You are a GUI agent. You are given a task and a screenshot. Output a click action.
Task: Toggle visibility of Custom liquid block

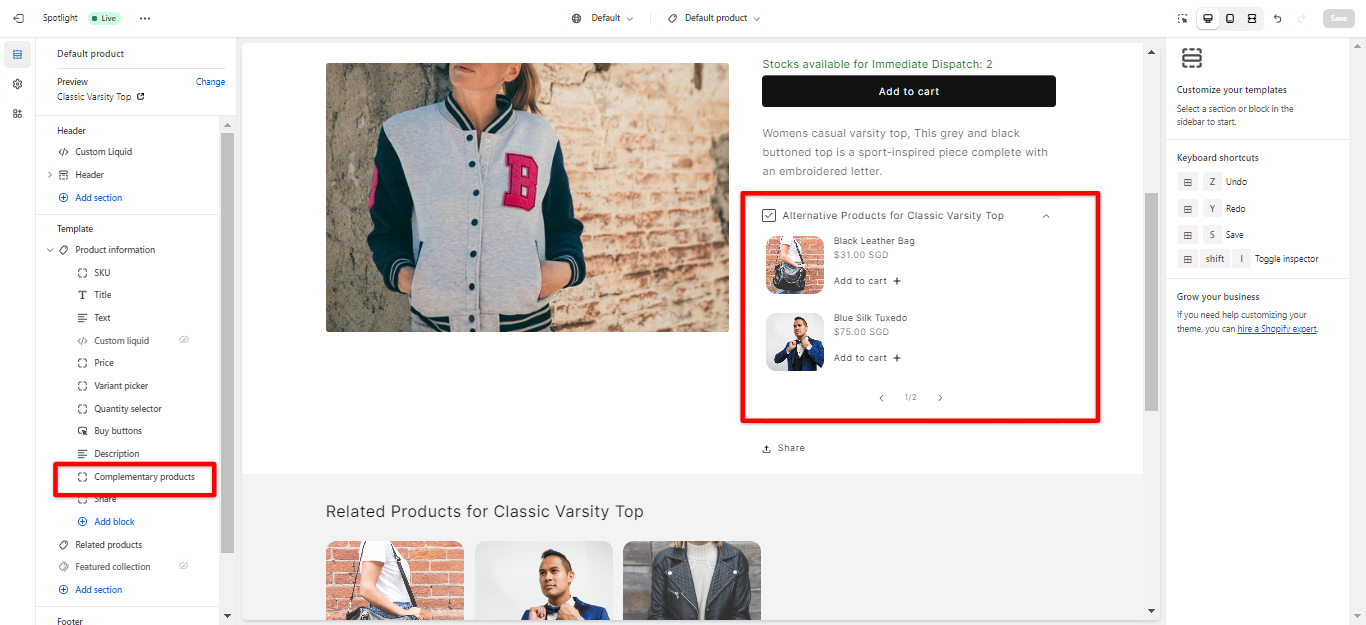(x=184, y=340)
